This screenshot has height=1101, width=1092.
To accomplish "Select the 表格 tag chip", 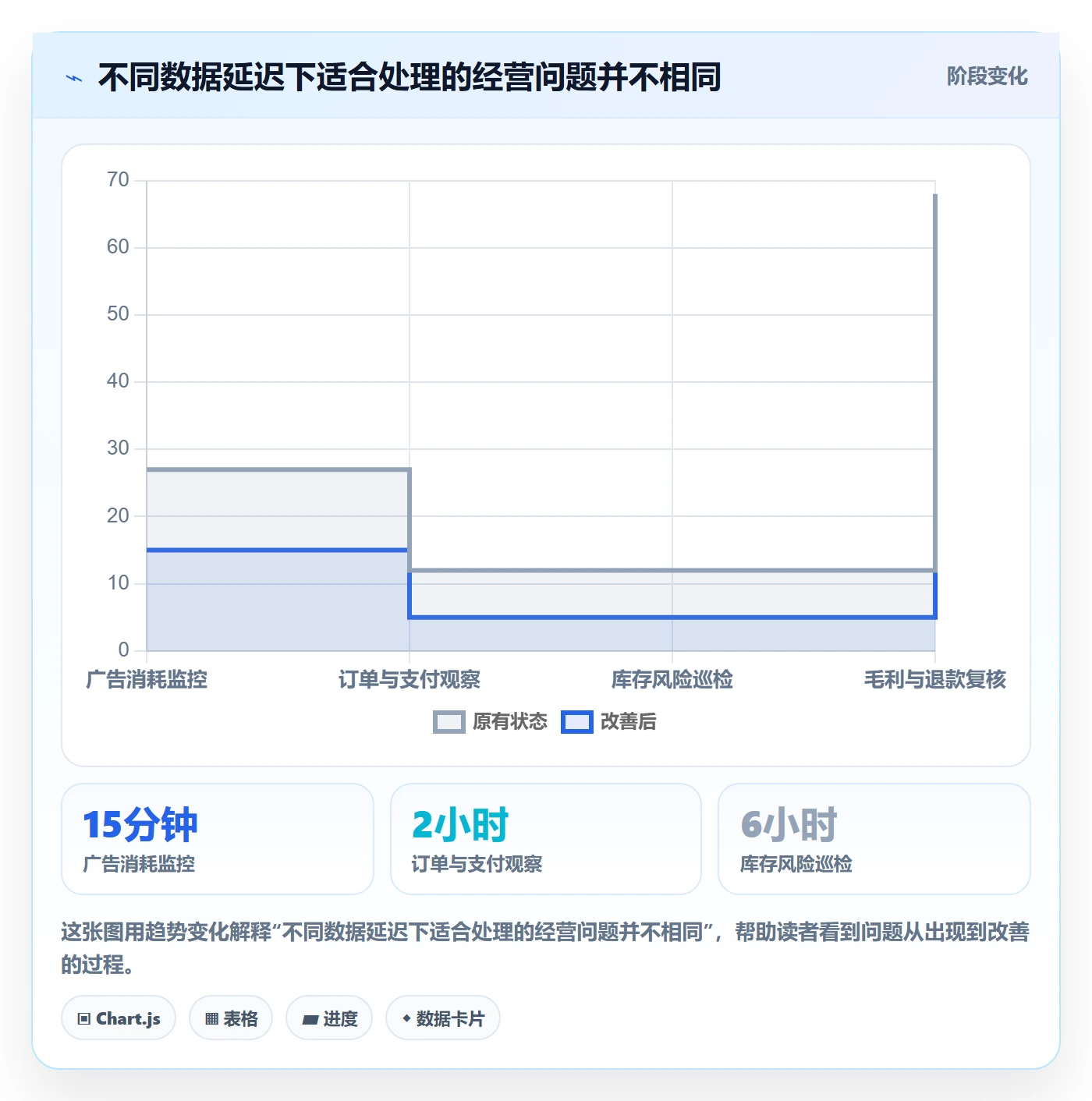I will click(x=231, y=1018).
